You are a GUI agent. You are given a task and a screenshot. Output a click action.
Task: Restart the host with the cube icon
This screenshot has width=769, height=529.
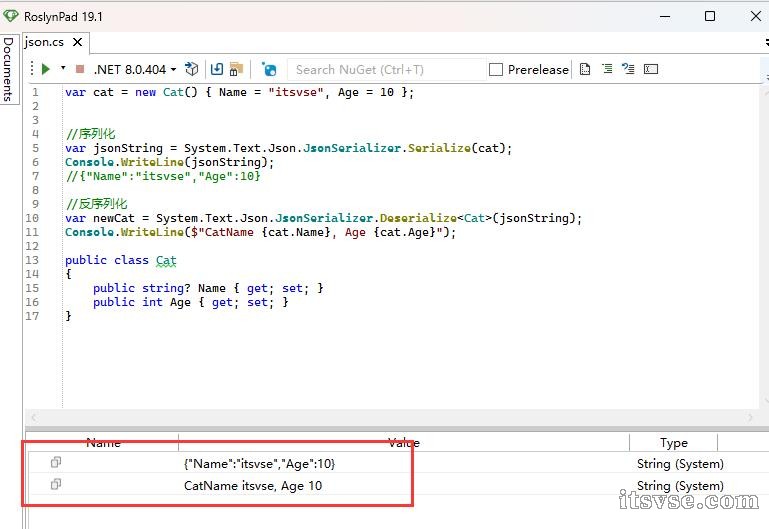[192, 69]
